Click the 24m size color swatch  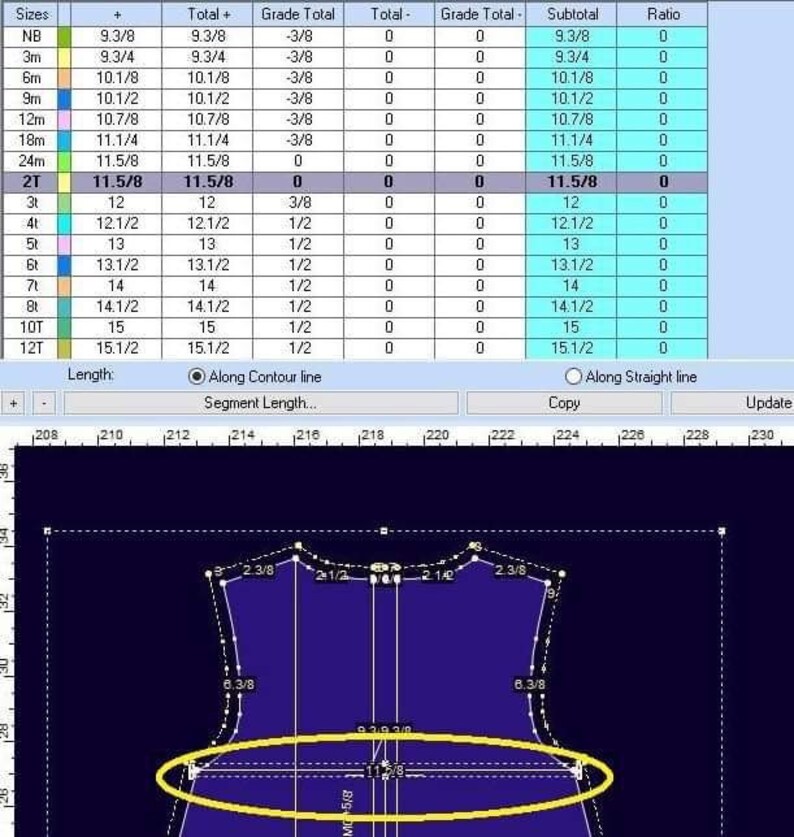tap(64, 161)
